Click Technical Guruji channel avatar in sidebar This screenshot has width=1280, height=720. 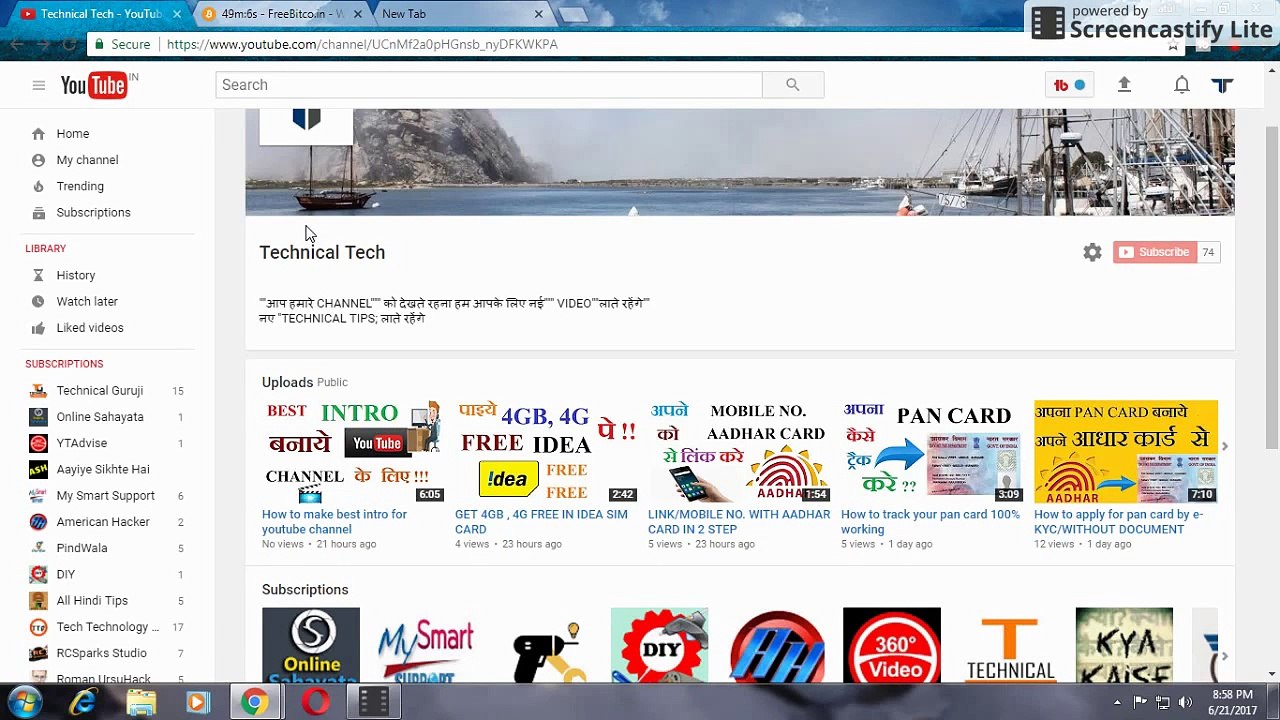pos(38,391)
